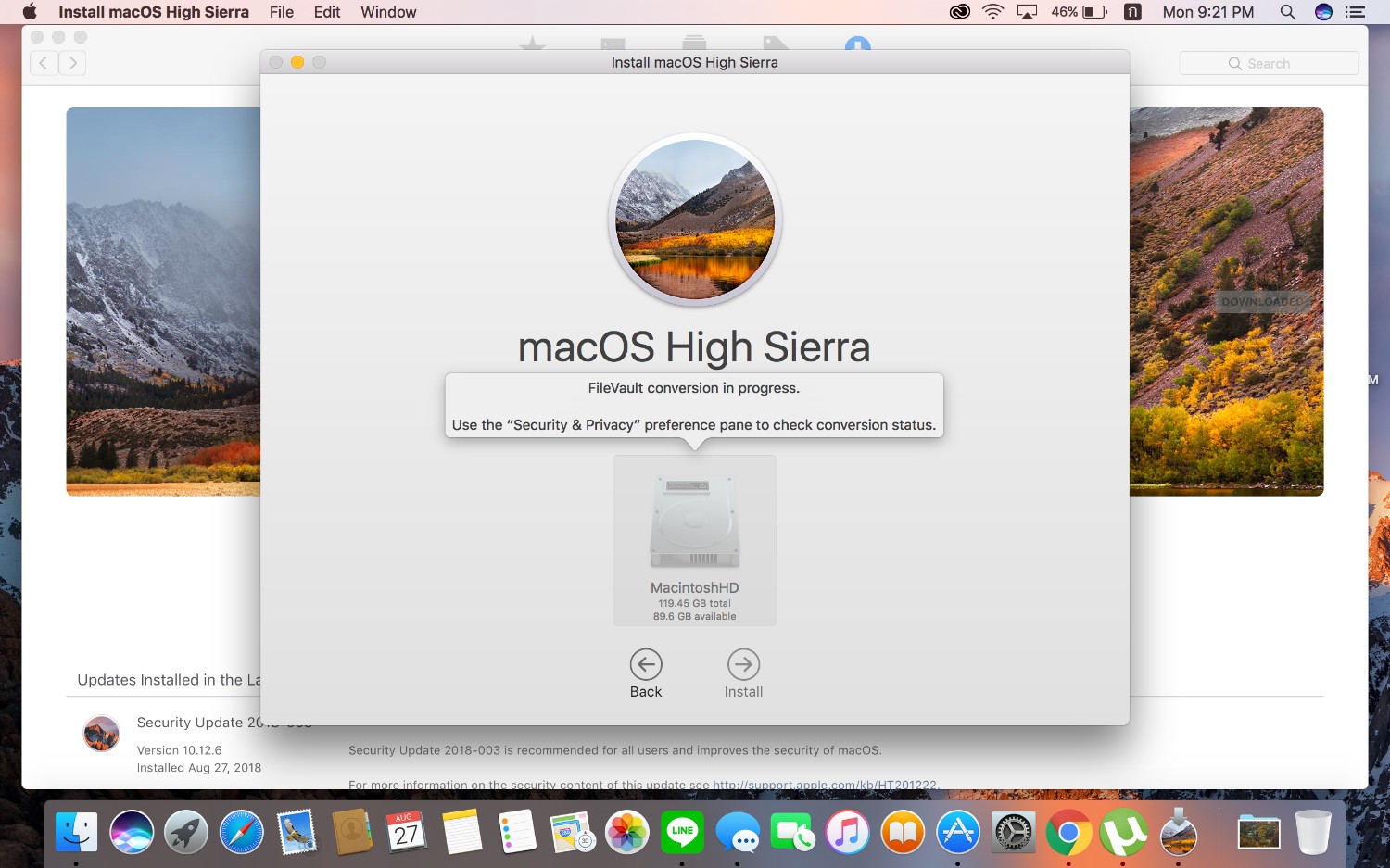
Task: Click the FileVault conversion in progress message
Action: coord(694,388)
